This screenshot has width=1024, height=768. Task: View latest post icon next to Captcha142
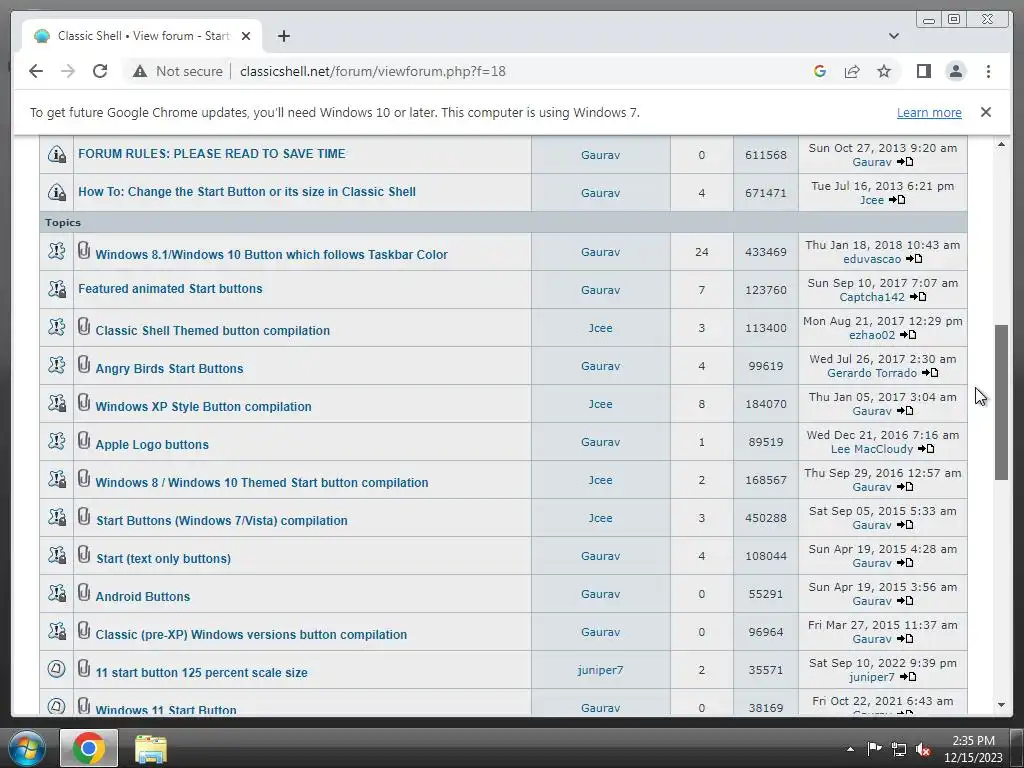point(918,296)
